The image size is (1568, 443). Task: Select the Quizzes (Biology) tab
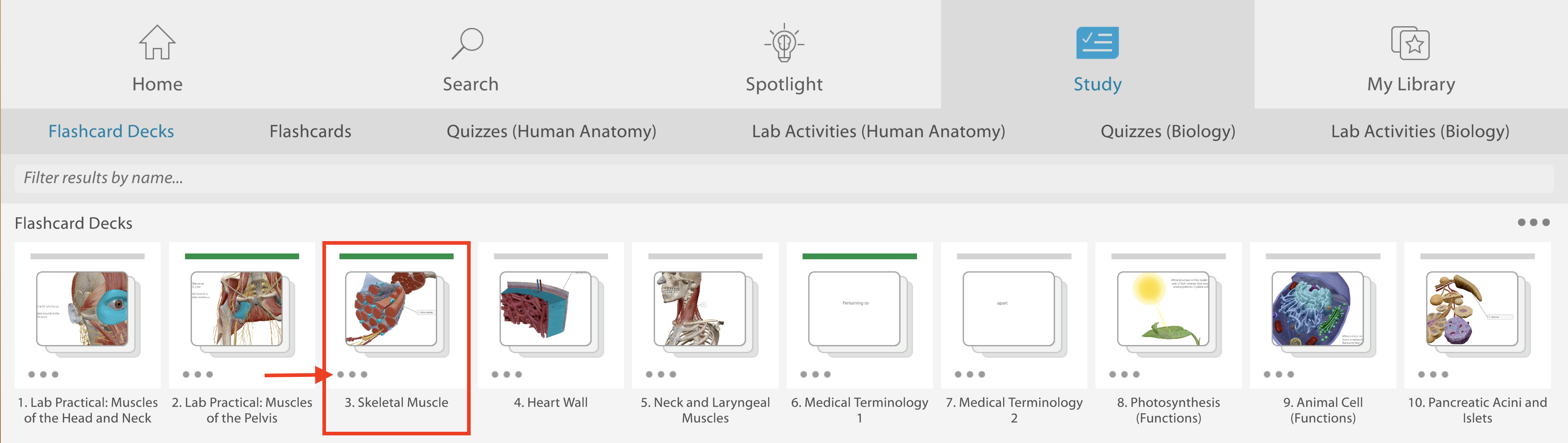click(x=1167, y=131)
